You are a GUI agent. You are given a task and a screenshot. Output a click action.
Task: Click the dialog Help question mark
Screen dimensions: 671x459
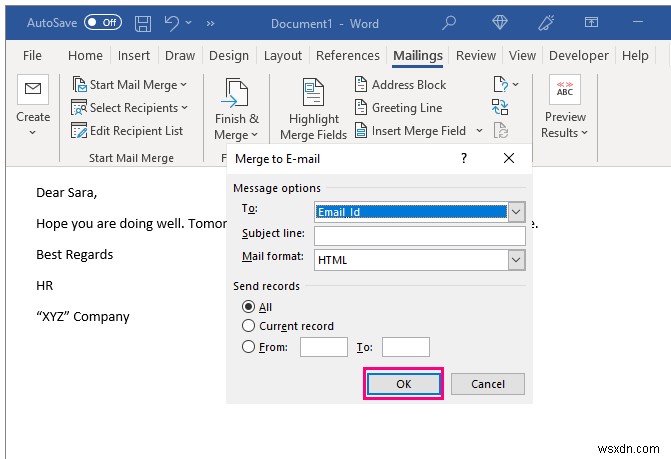tap(464, 158)
